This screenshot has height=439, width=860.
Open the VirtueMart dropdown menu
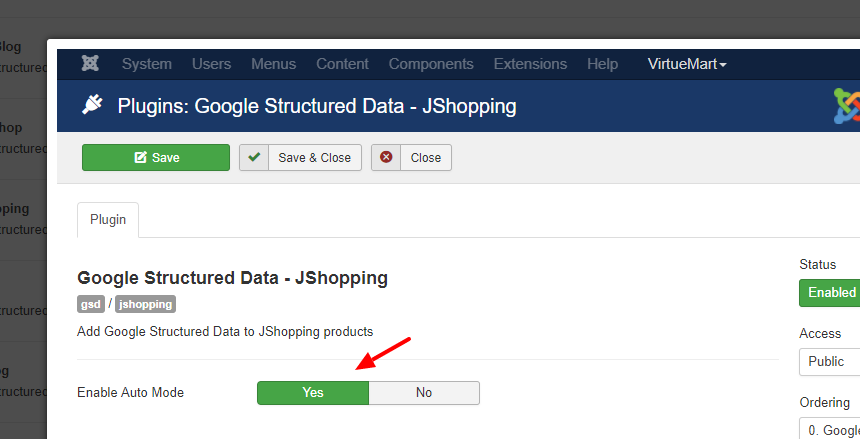[x=687, y=64]
